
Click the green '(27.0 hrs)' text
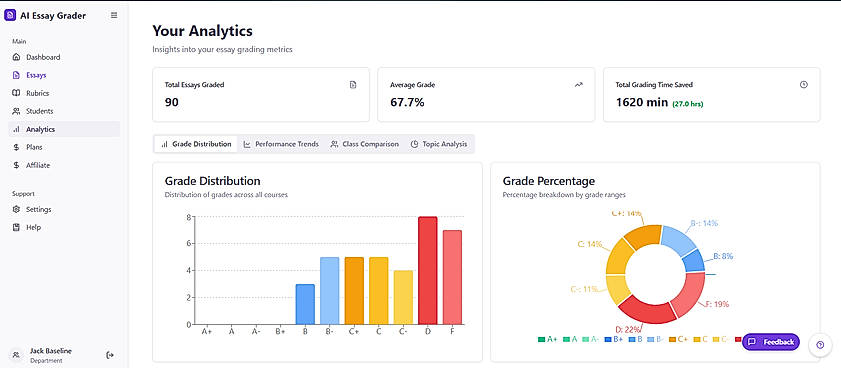pos(688,104)
